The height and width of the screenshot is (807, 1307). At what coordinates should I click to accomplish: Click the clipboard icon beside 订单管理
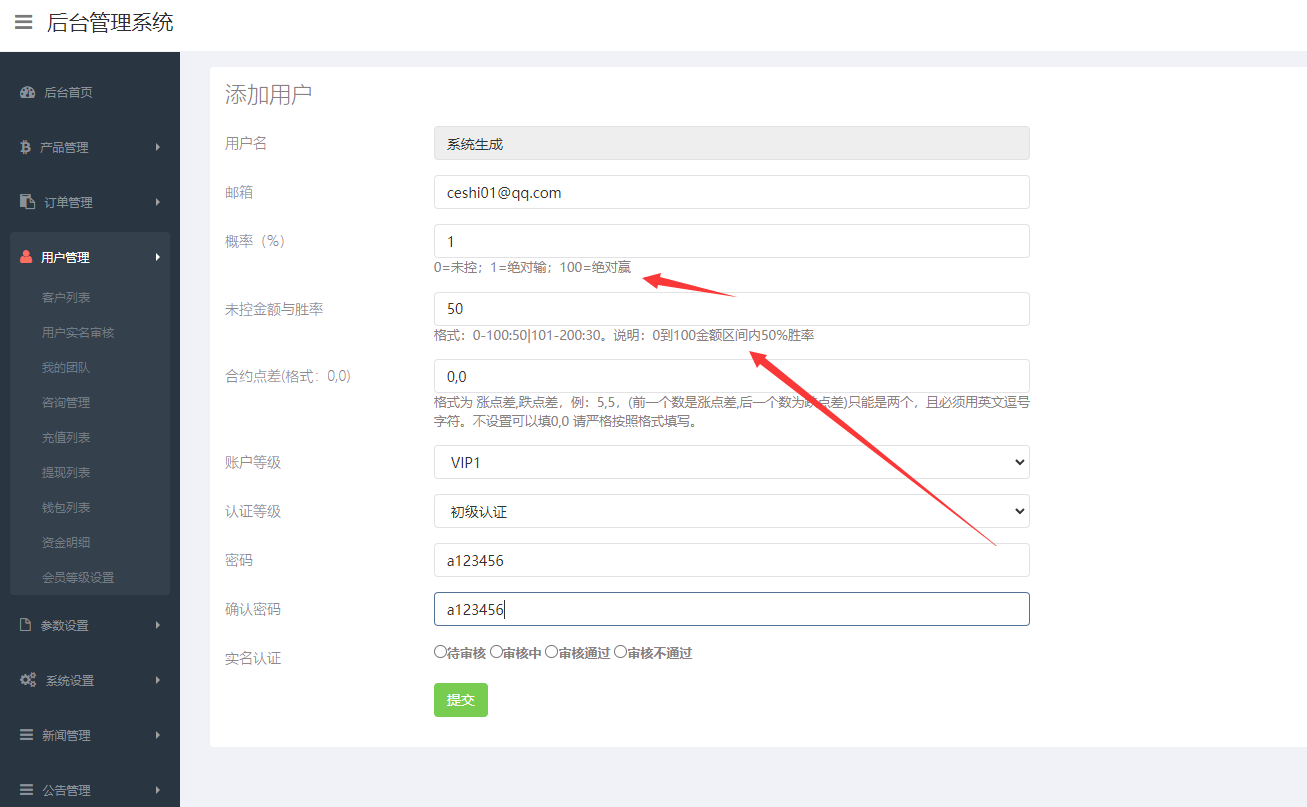click(27, 202)
